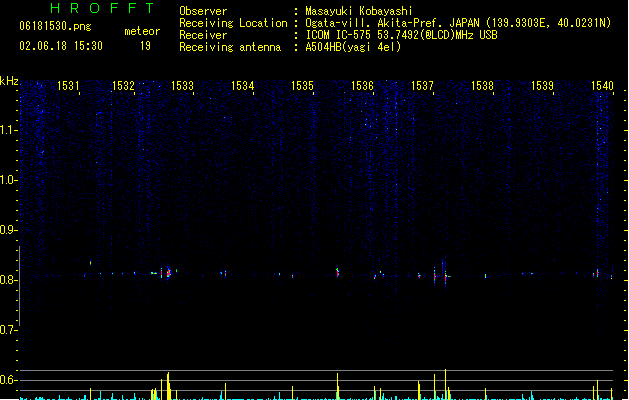Click the 1537 time marker
Viewport: 629px width, 400px height.
pyautogui.click(x=423, y=86)
